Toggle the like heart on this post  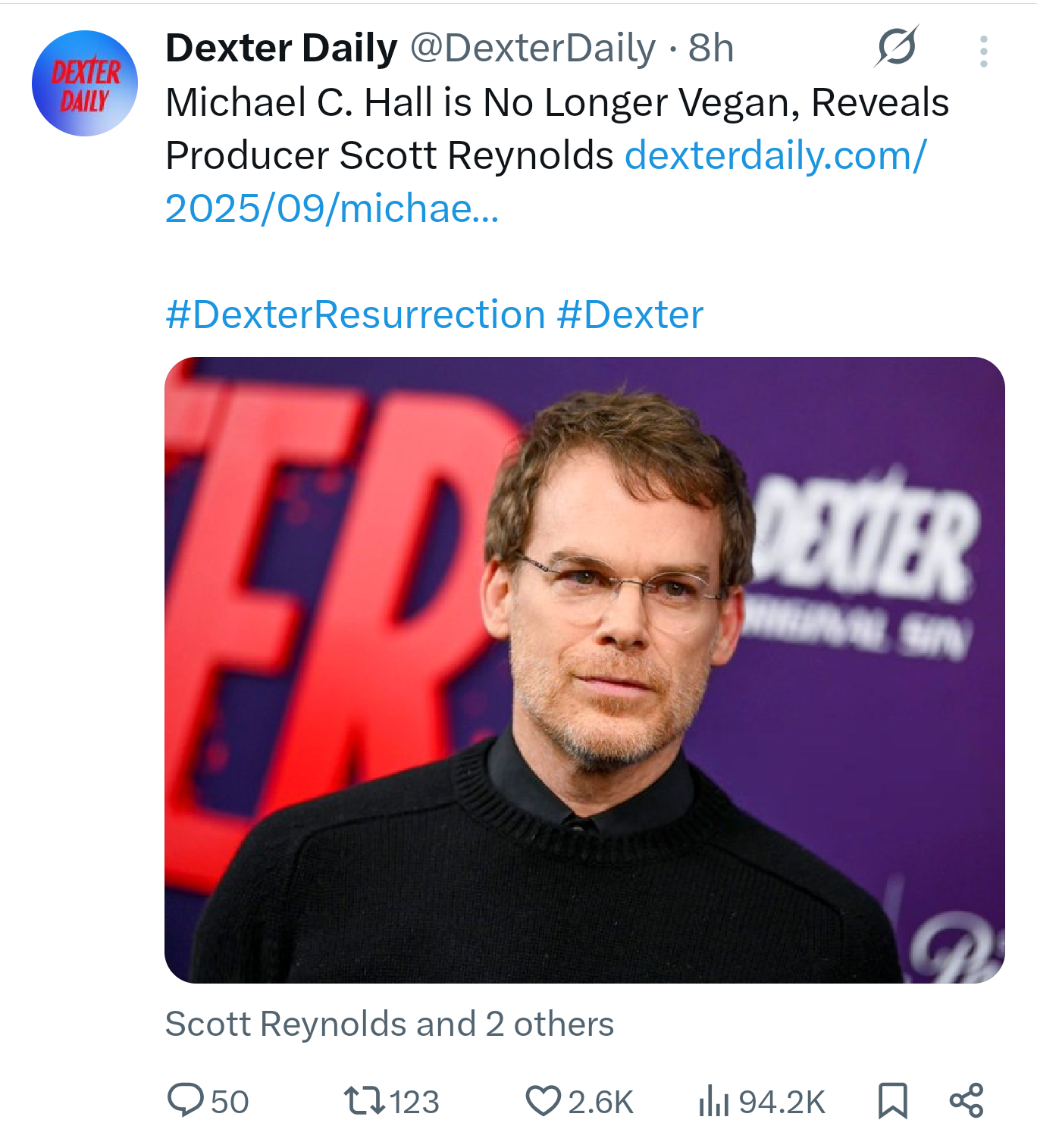pos(543,1101)
